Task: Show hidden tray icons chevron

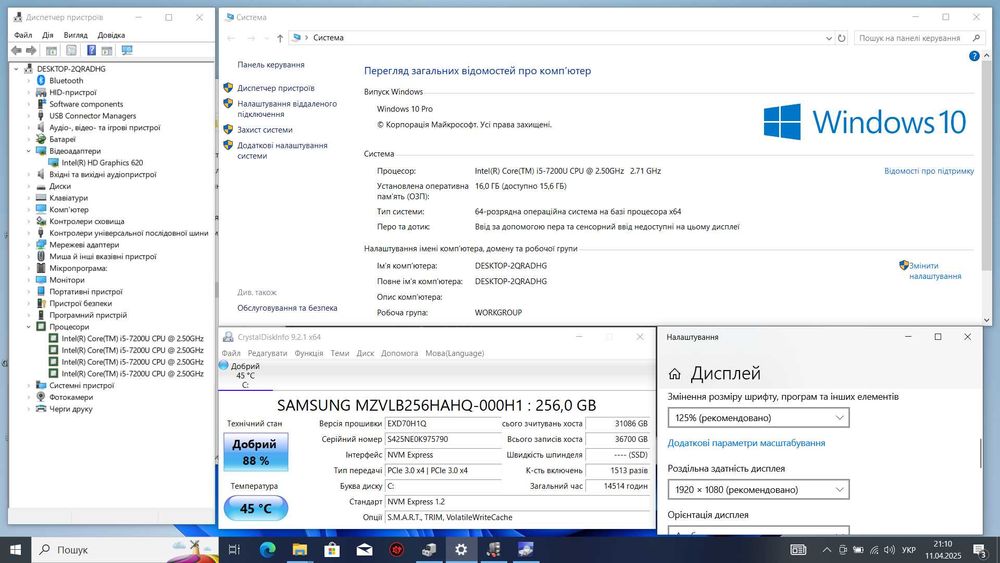Action: click(x=827, y=550)
